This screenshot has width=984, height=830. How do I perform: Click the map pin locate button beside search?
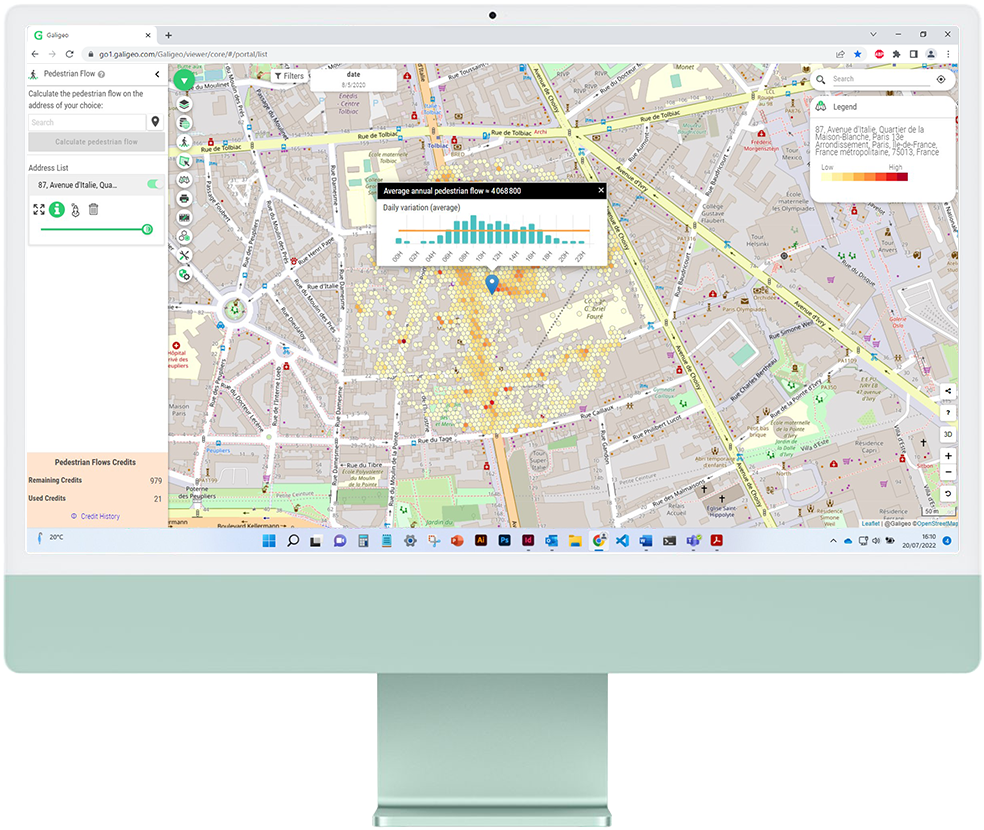click(x=155, y=122)
